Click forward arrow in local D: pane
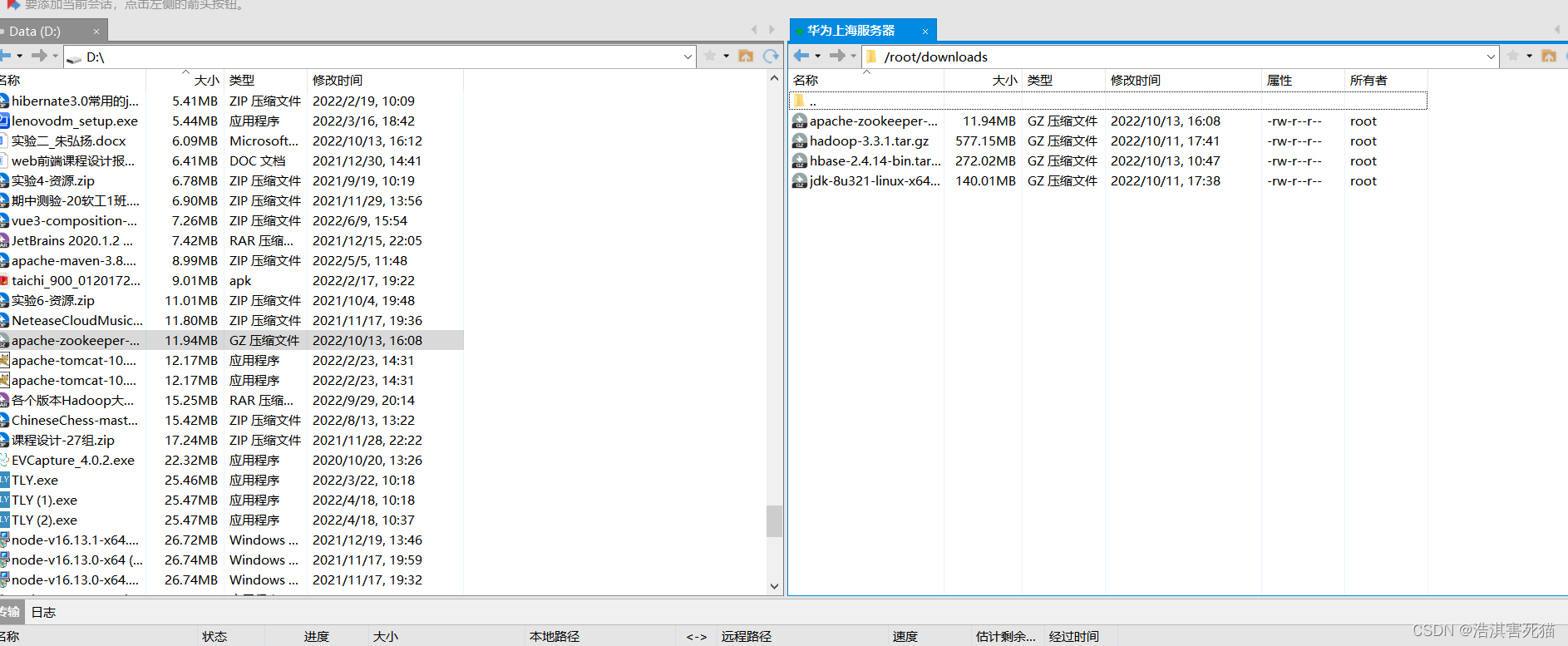 pyautogui.click(x=39, y=56)
